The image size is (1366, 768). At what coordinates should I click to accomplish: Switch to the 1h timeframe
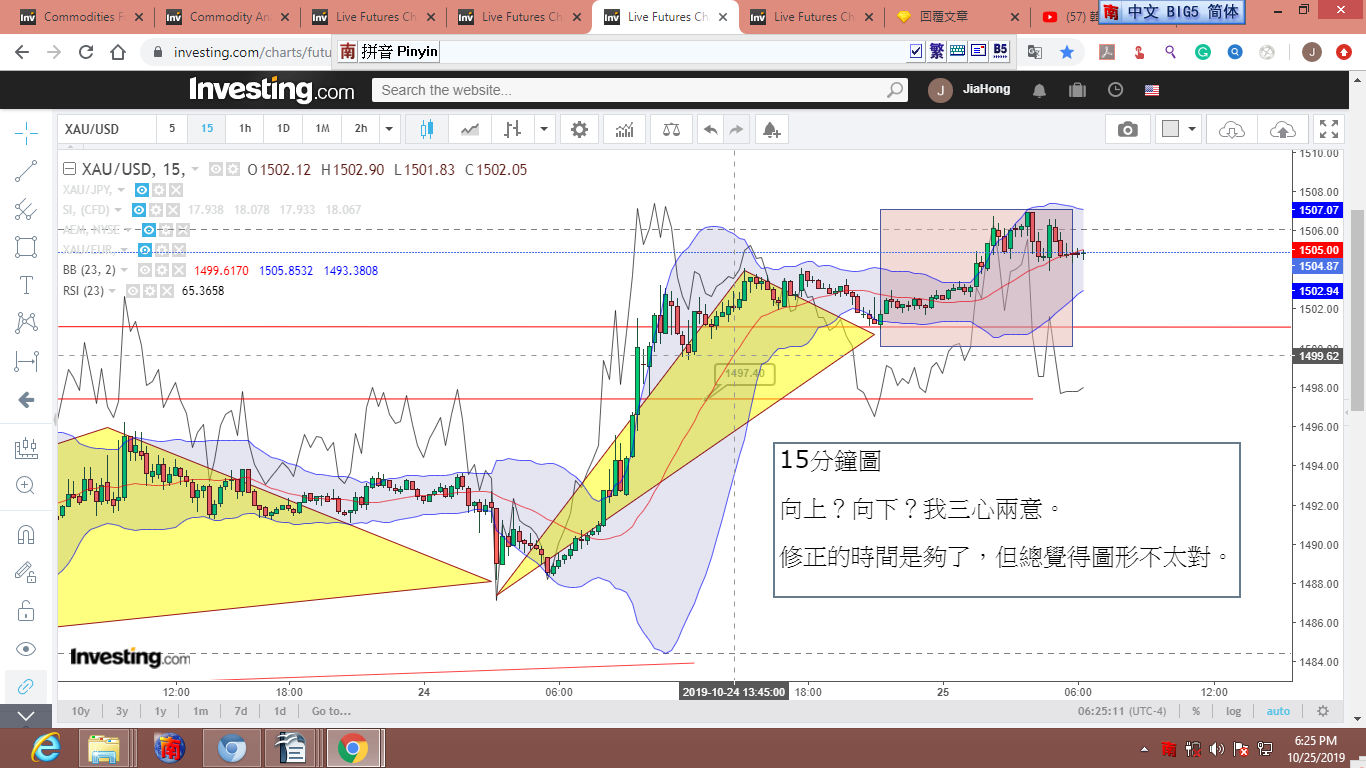(x=245, y=129)
